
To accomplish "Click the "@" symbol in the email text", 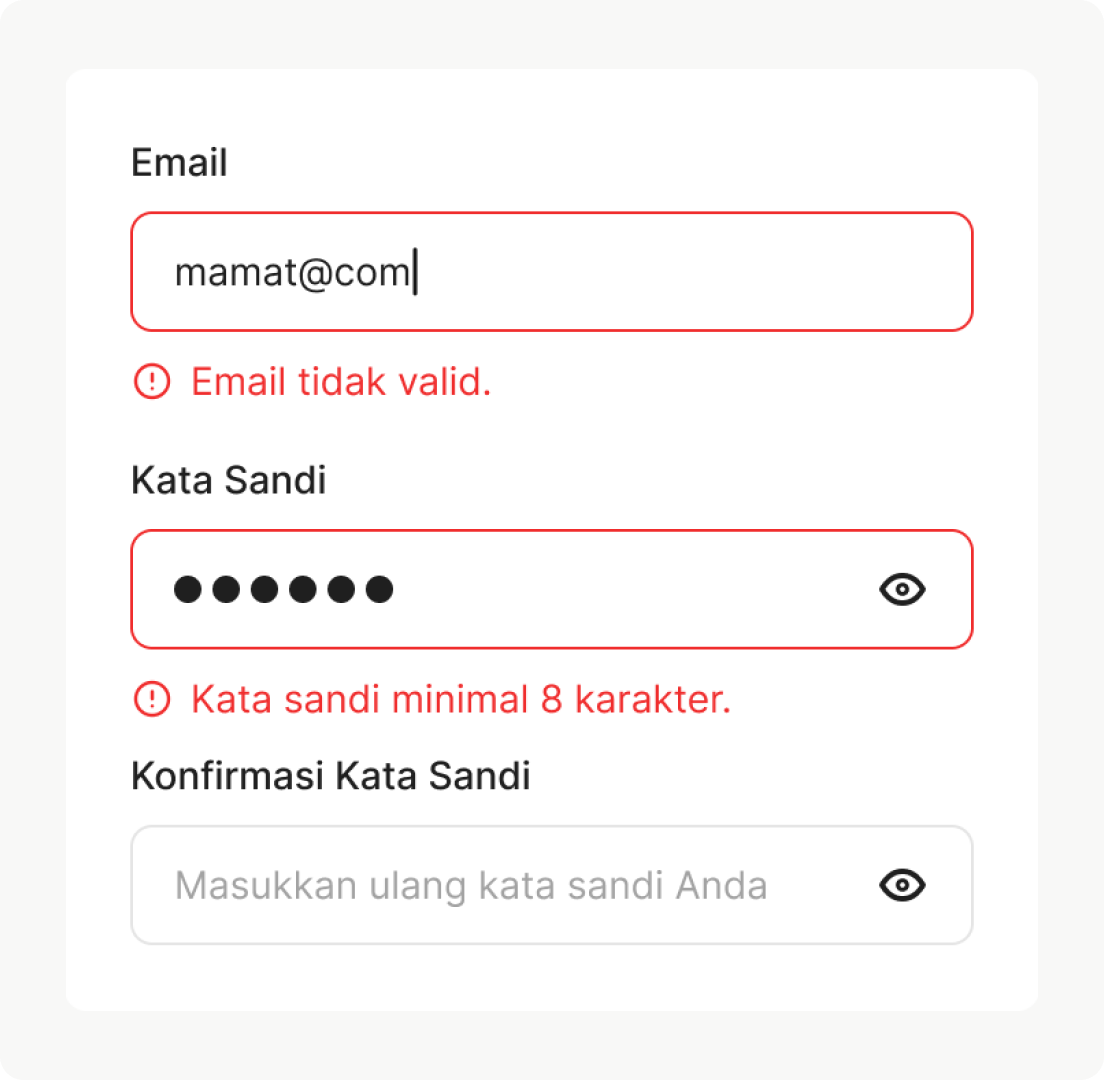I will coord(315,273).
